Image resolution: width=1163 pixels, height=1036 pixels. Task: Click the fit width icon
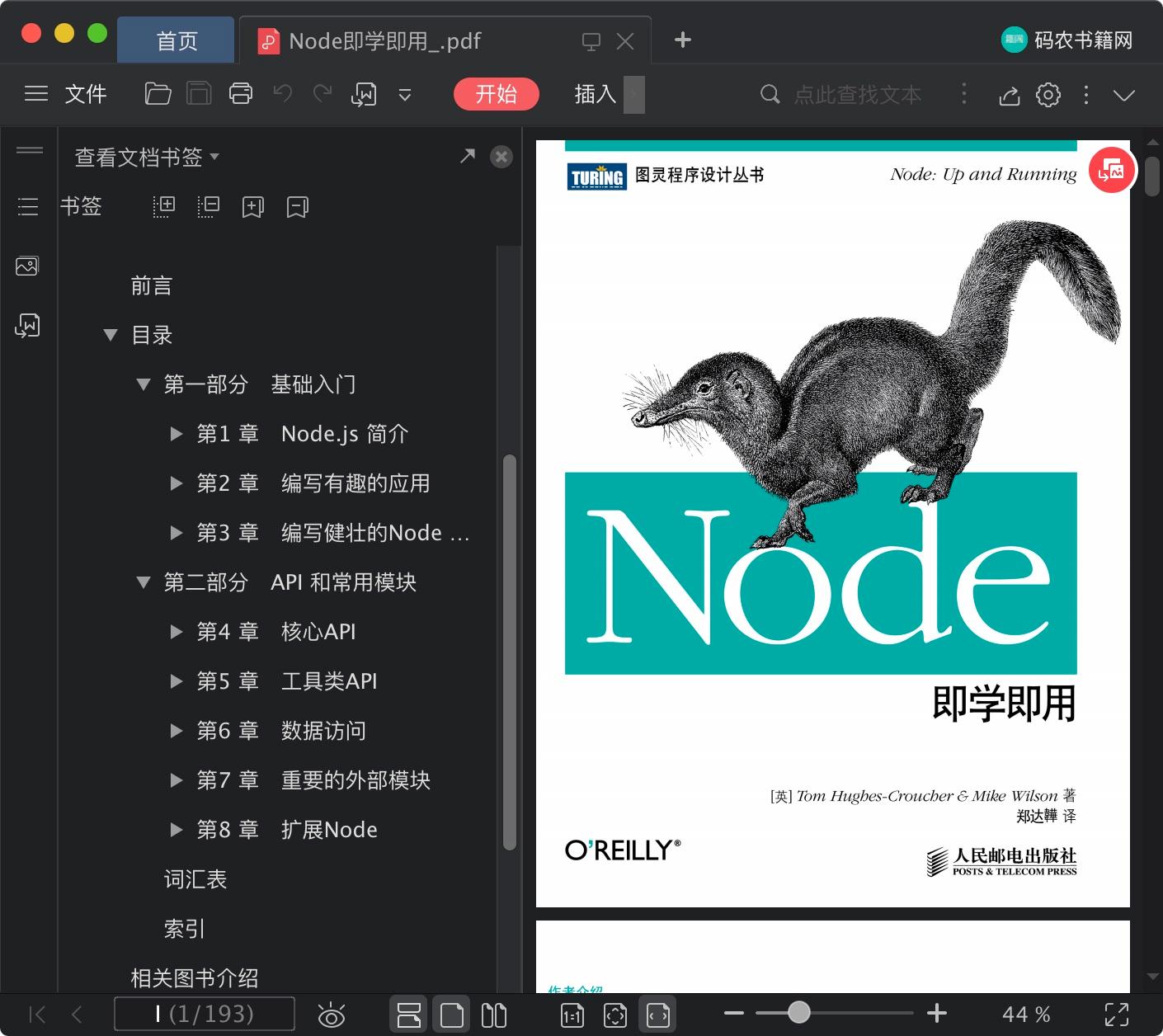click(658, 1015)
